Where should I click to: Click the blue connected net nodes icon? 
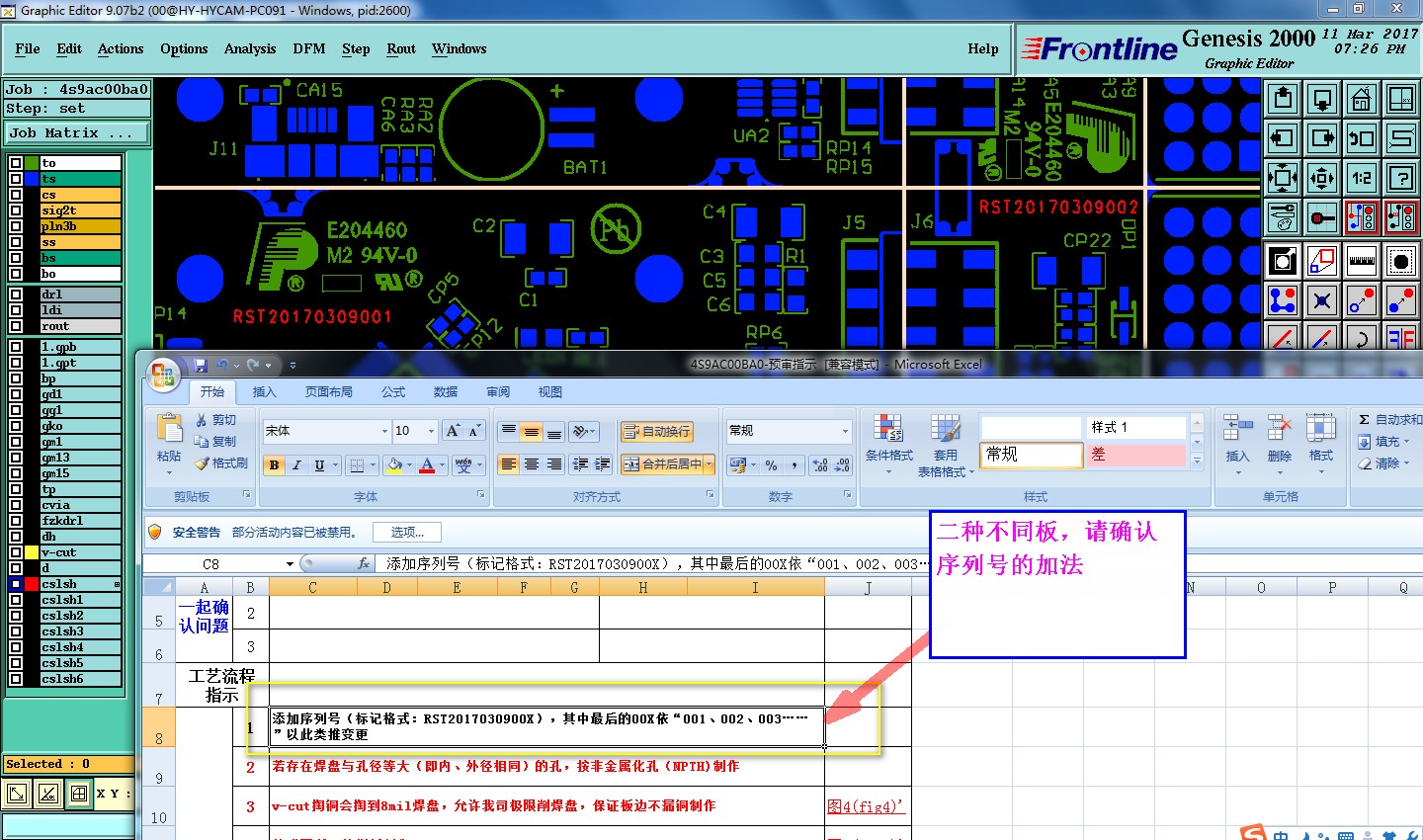pos(1283,300)
